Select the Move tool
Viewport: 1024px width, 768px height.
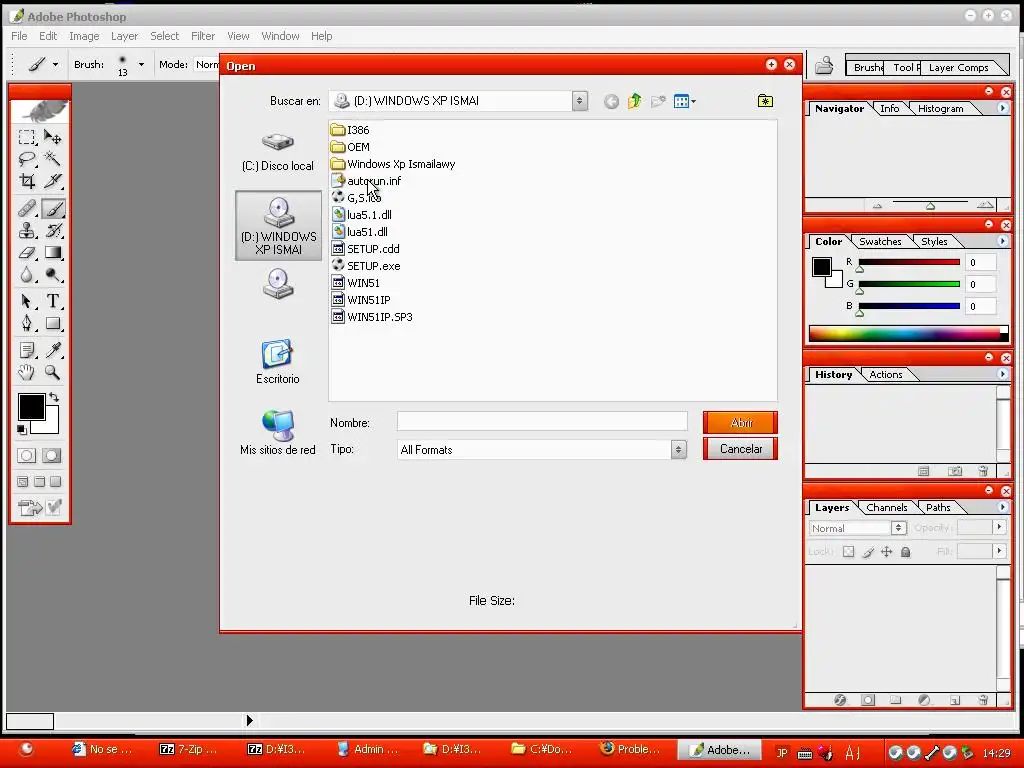tap(53, 137)
